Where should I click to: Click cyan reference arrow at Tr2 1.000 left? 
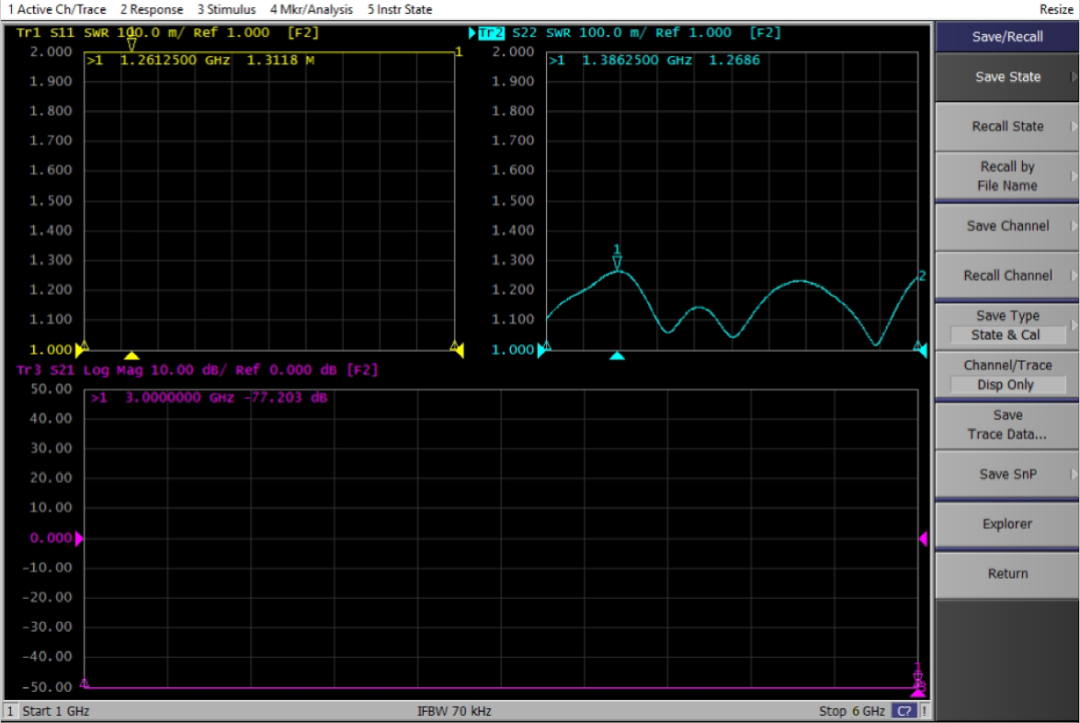(541, 350)
